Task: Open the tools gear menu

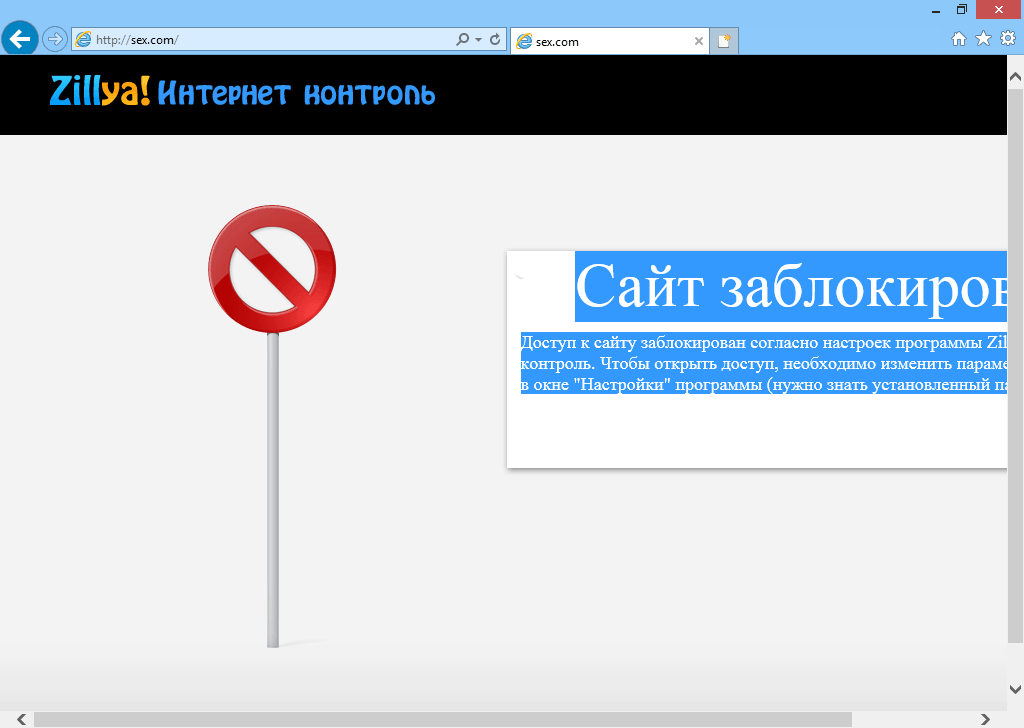Action: pos(1008,39)
